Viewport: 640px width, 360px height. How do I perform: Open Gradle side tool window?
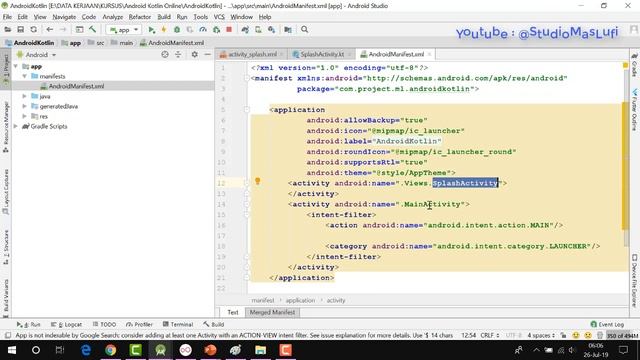pyautogui.click(x=634, y=65)
